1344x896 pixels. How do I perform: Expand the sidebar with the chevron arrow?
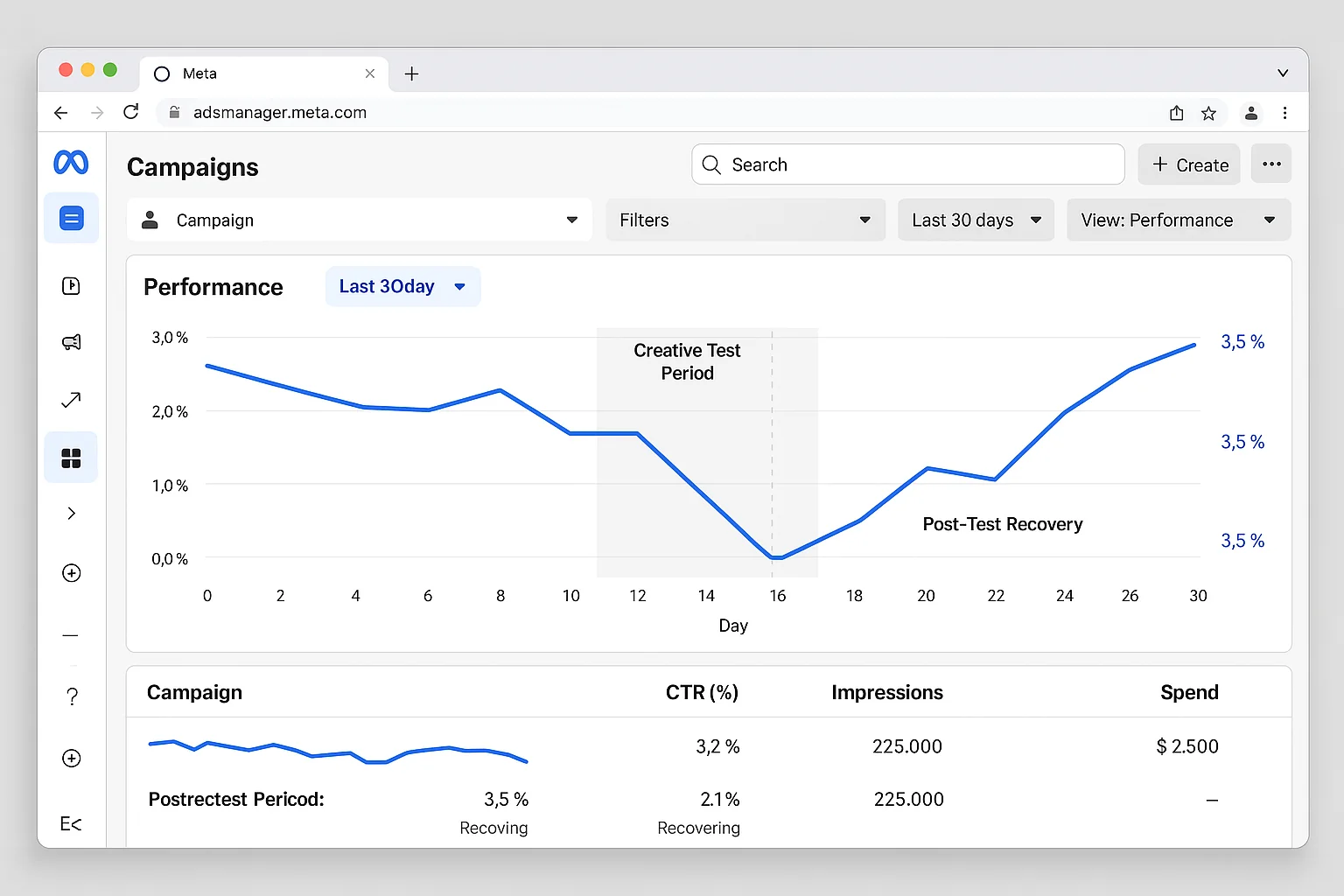pyautogui.click(x=71, y=513)
